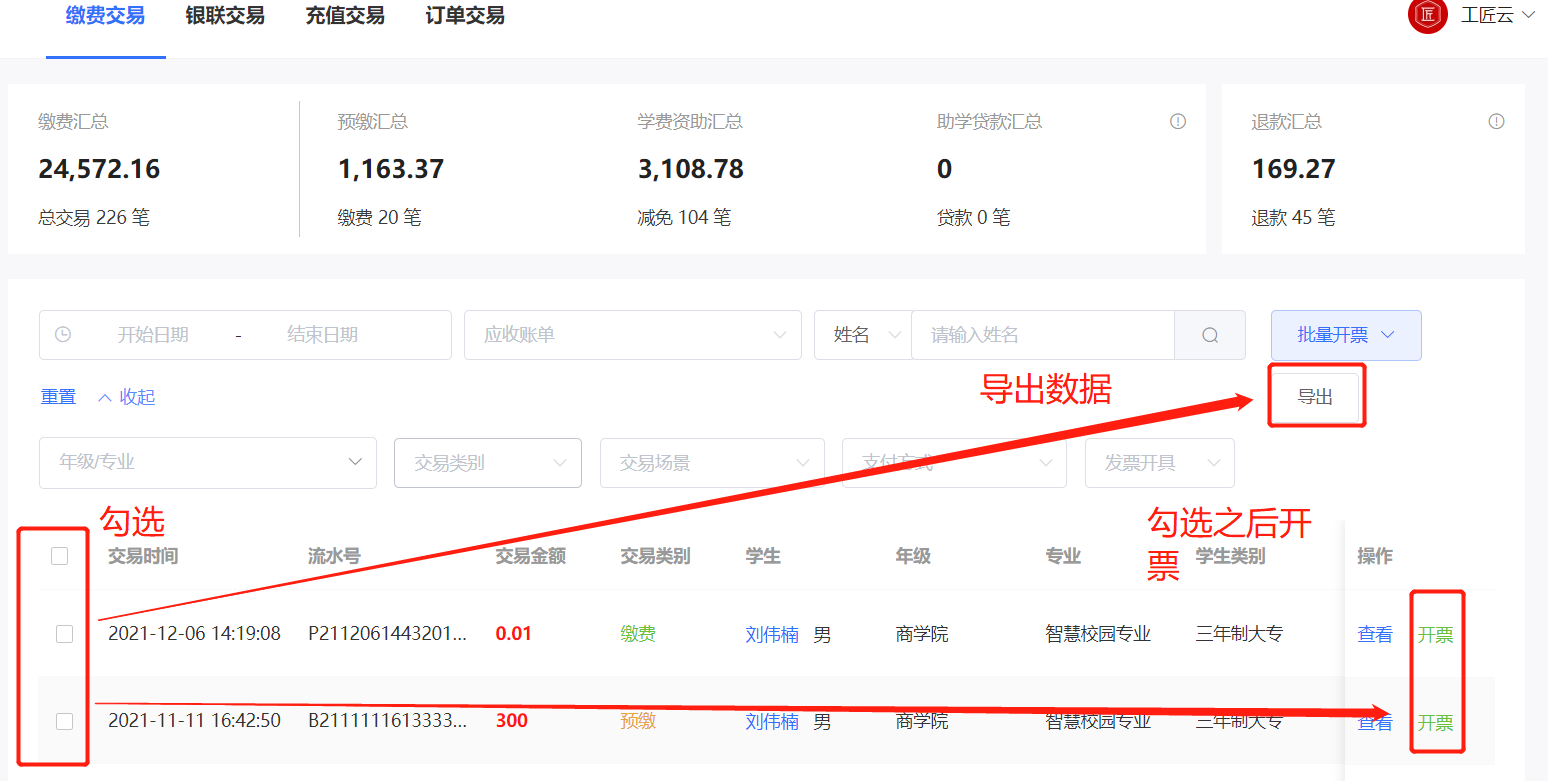Click the 工匠云 red logo avatar
The width and height of the screenshot is (1548, 781).
tap(1427, 15)
